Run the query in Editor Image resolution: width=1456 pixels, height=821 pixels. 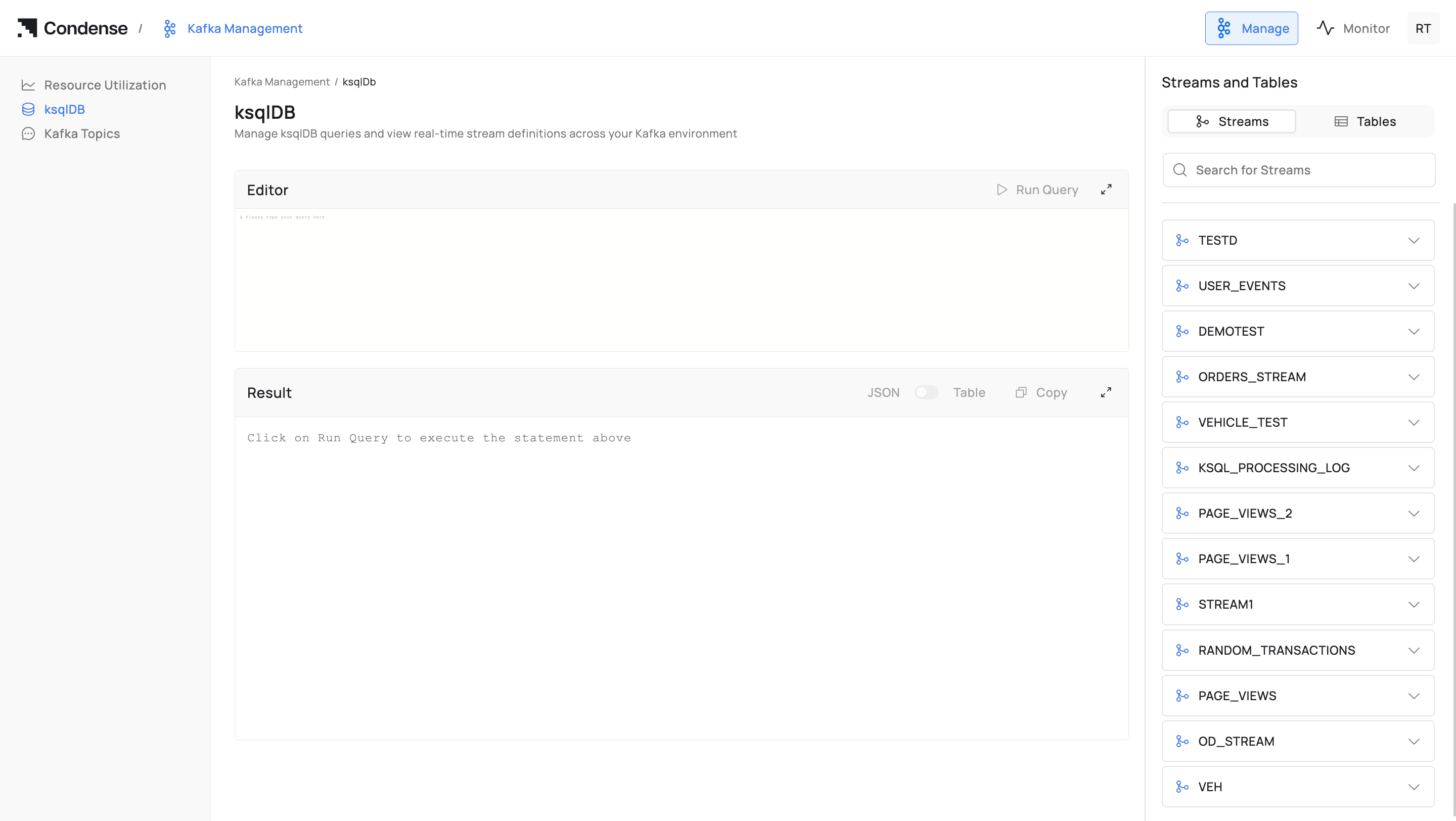(1037, 190)
